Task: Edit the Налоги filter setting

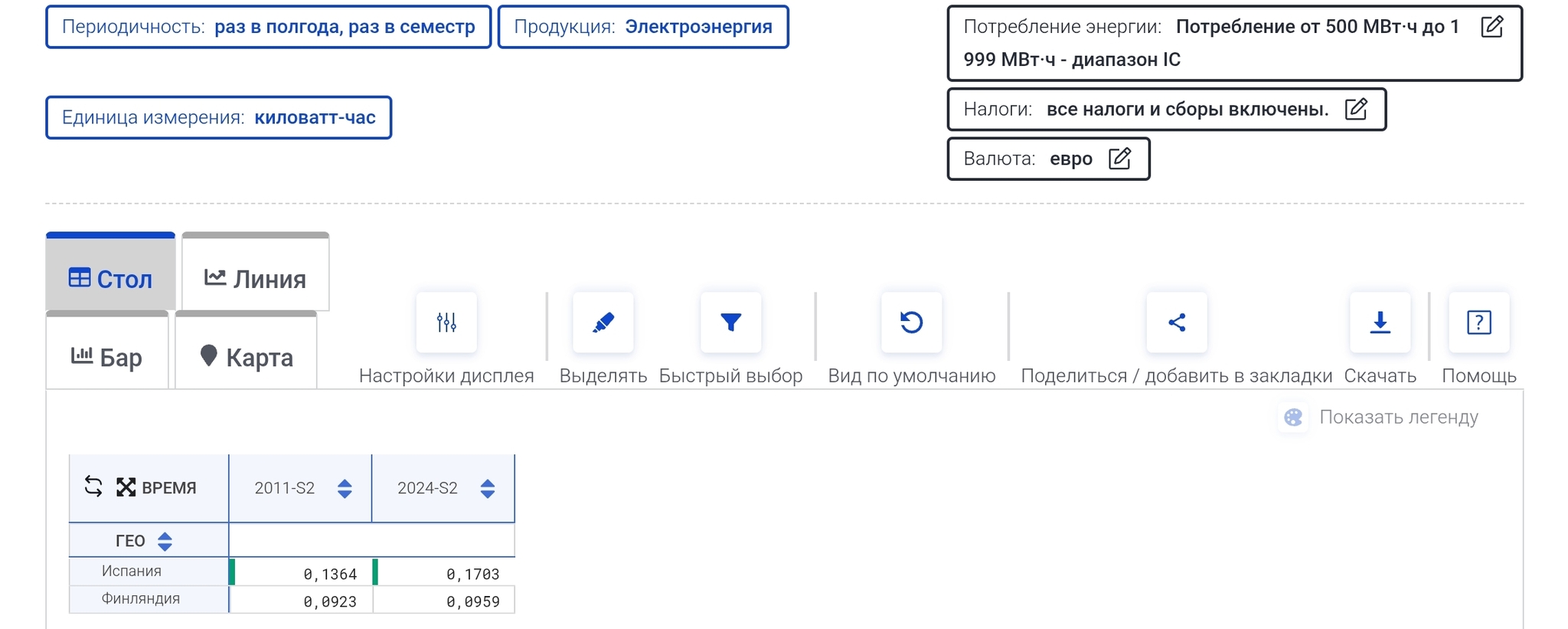Action: point(1356,110)
